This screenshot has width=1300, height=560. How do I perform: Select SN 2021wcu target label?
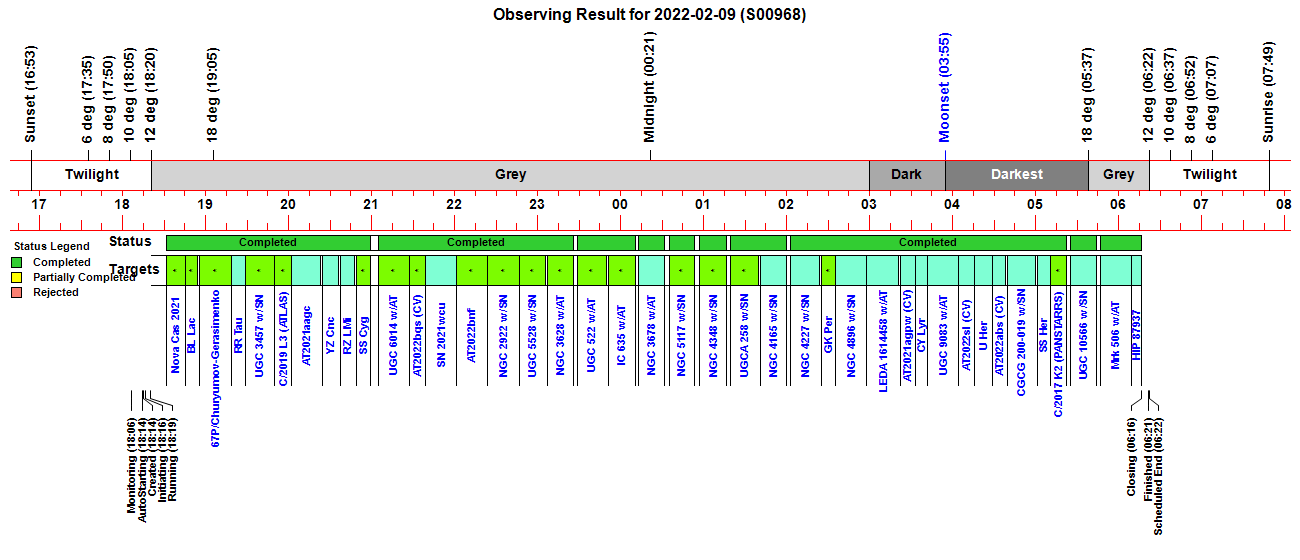tap(441, 336)
